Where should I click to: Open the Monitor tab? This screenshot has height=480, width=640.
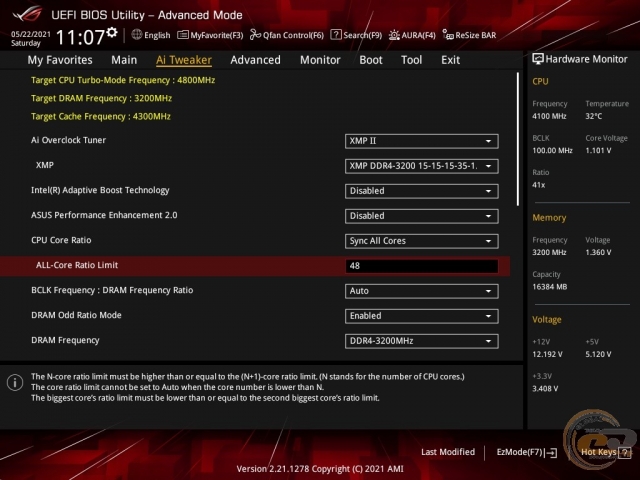click(x=320, y=60)
